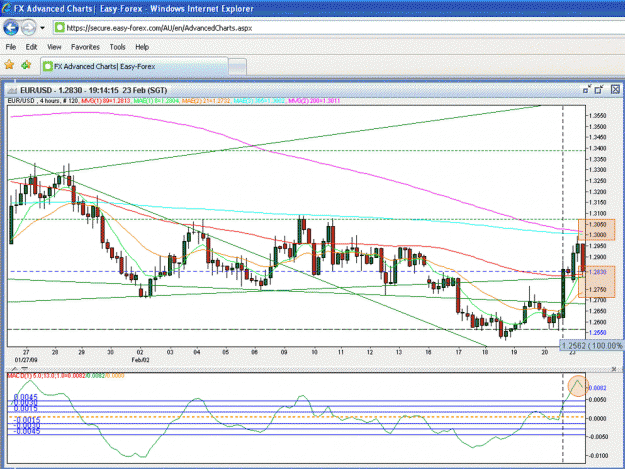Click the orange circle on MACD peak
Viewport: 625px width, 469px height.
[x=578, y=386]
